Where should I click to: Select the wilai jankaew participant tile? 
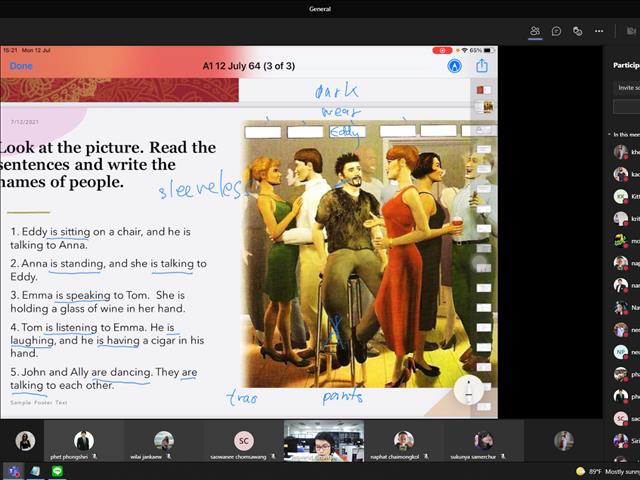[164, 442]
